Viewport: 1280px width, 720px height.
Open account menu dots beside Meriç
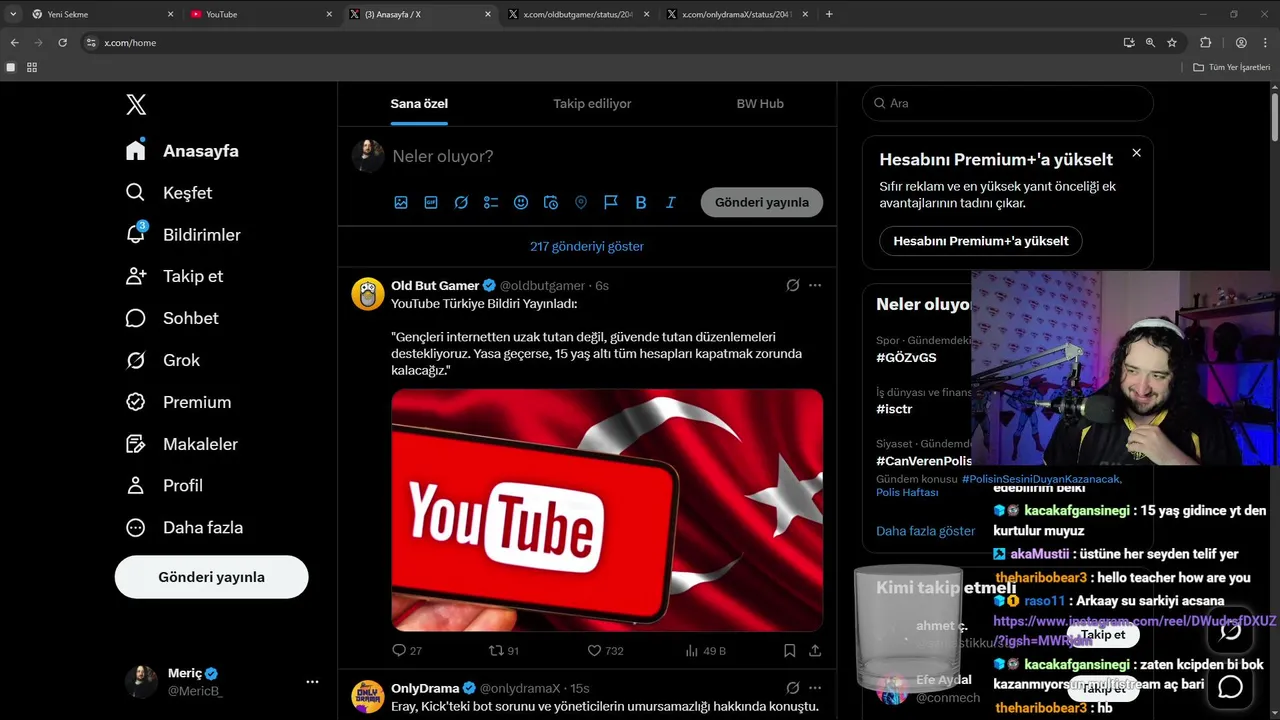click(312, 682)
